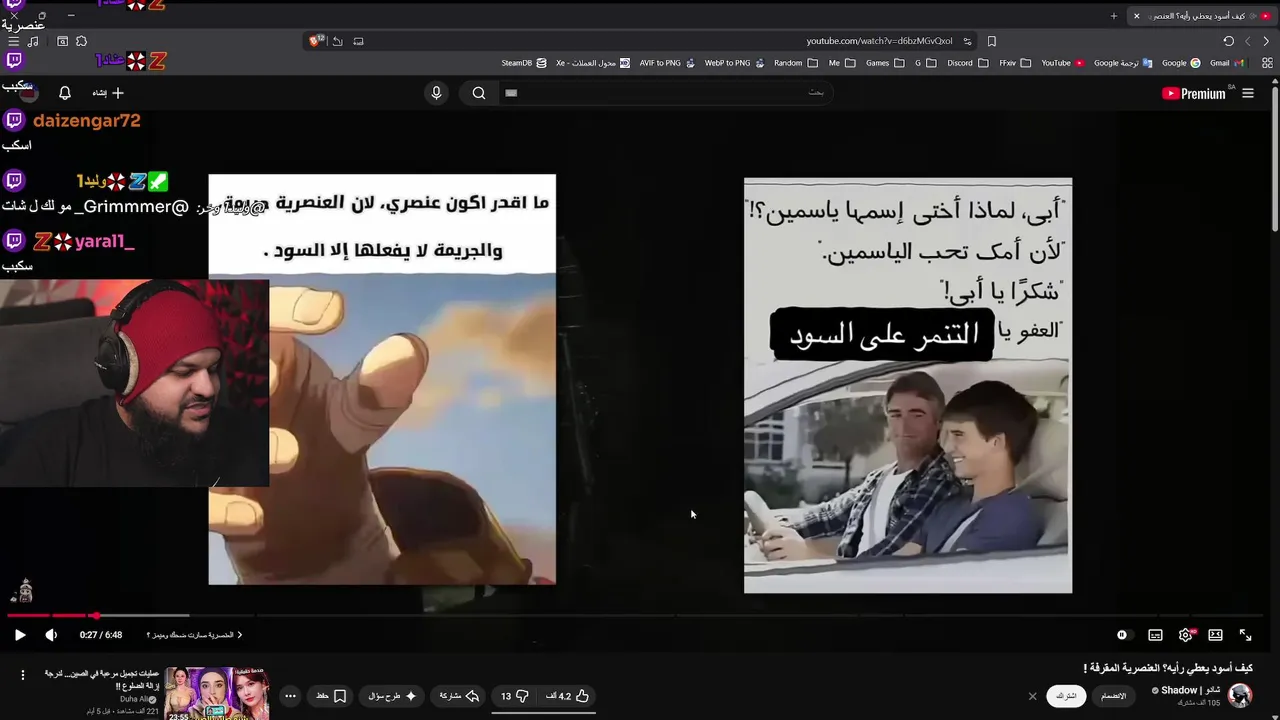Open options for the suggested video
Screen dimensions: 1280x720
click(22, 675)
